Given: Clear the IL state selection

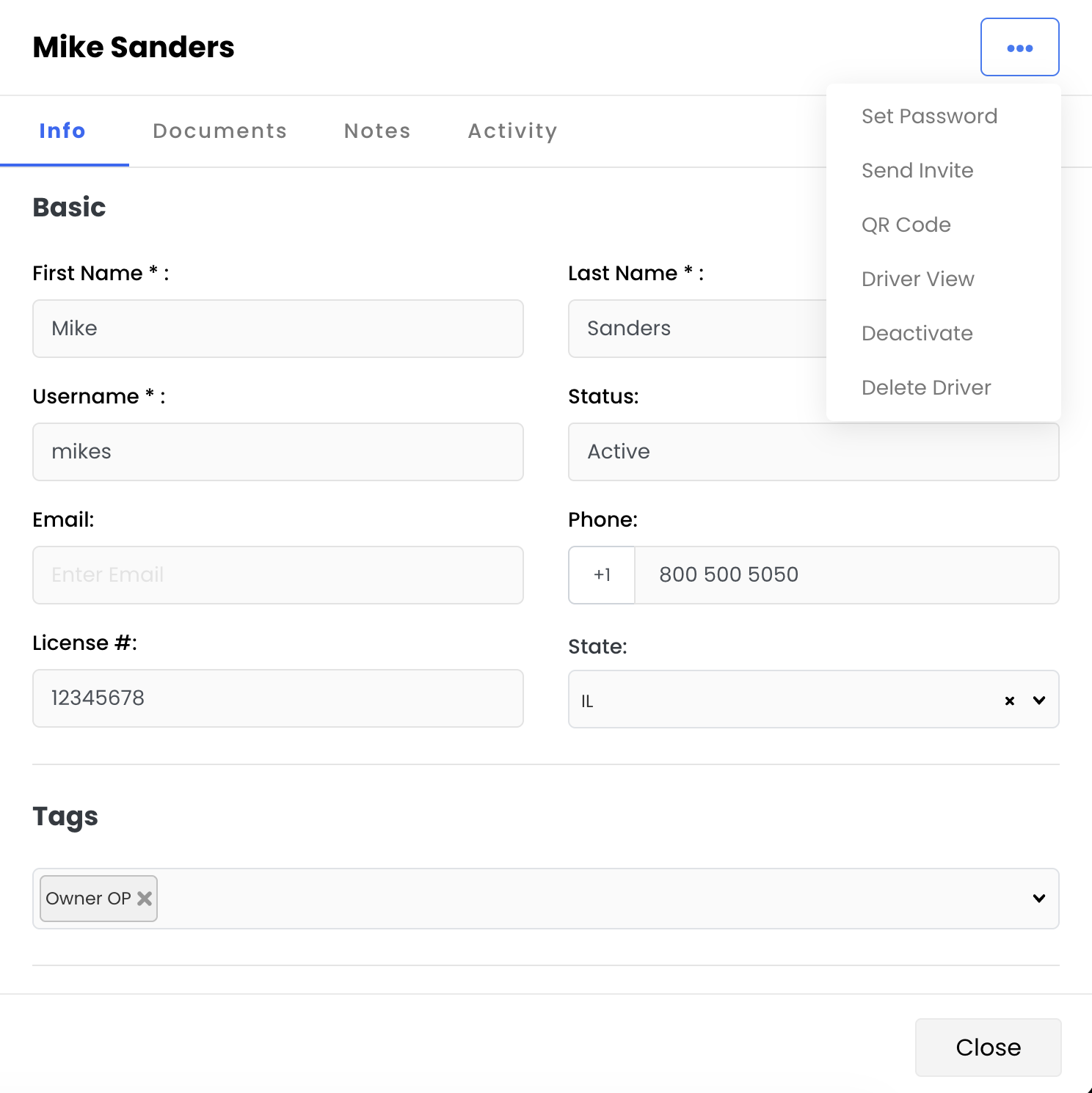Looking at the screenshot, I should point(1009,701).
